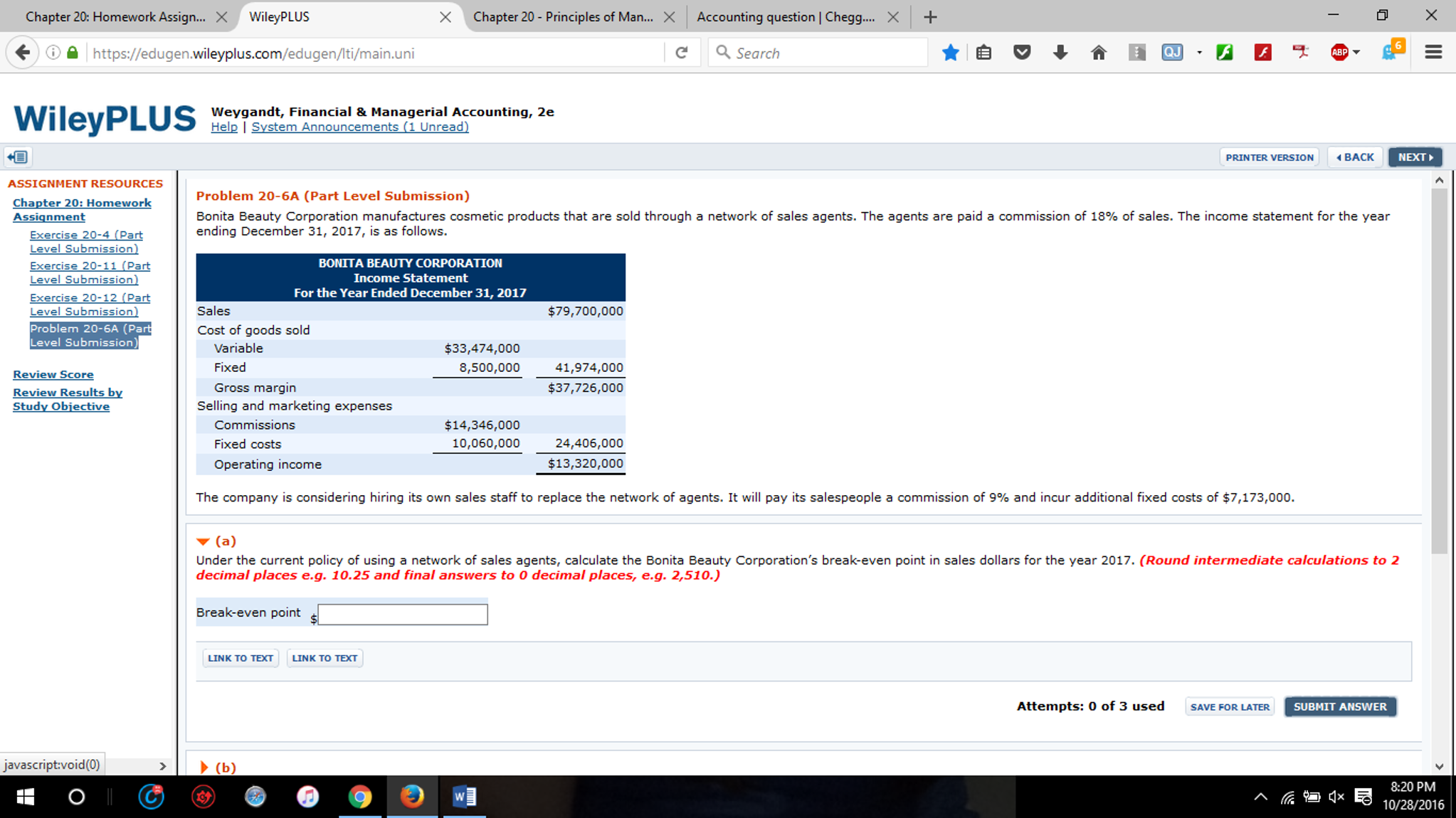Click the browser back arrow button
The height and width of the screenshot is (818, 1456).
click(22, 53)
